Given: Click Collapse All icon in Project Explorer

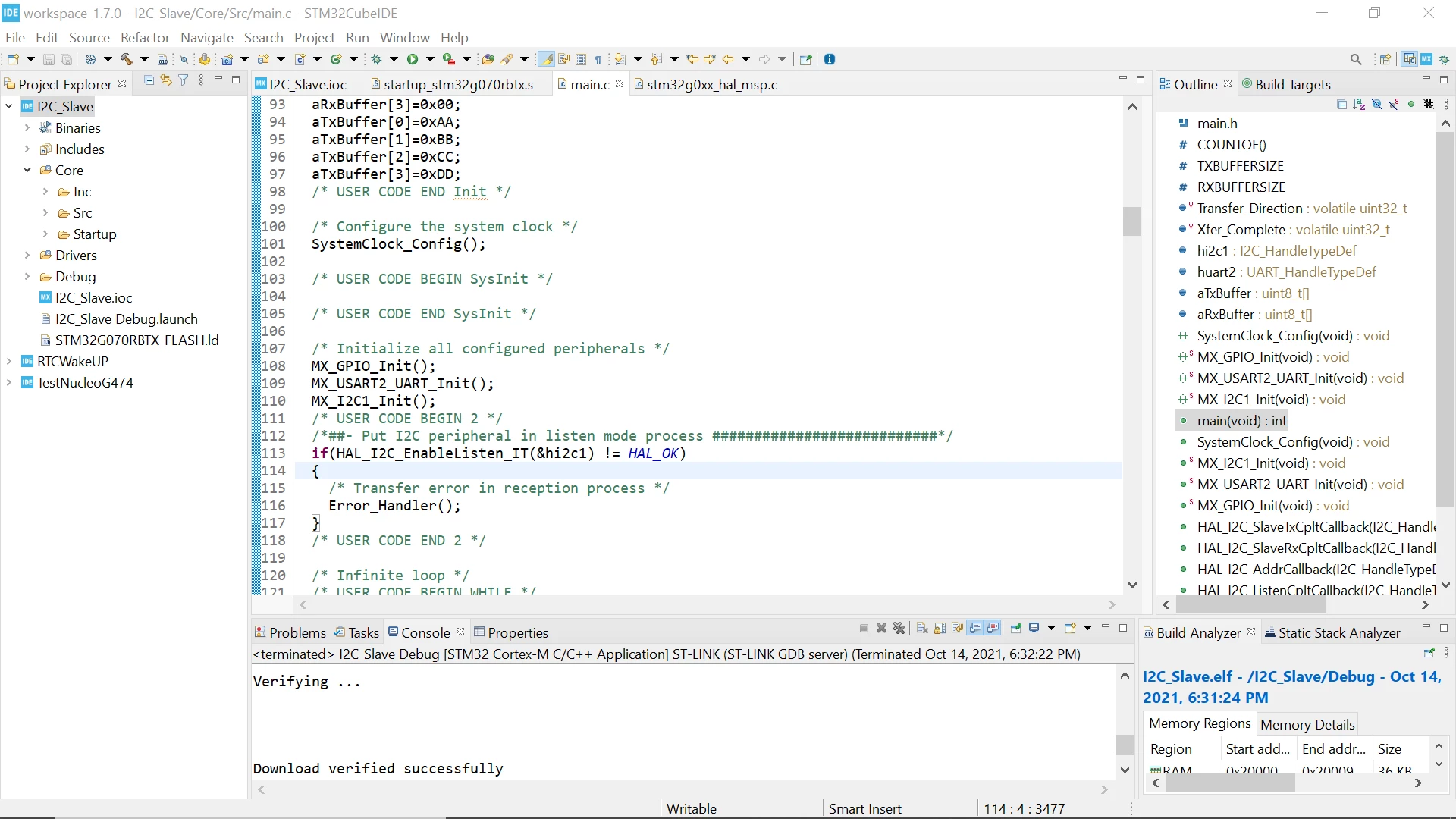Looking at the screenshot, I should tap(149, 80).
